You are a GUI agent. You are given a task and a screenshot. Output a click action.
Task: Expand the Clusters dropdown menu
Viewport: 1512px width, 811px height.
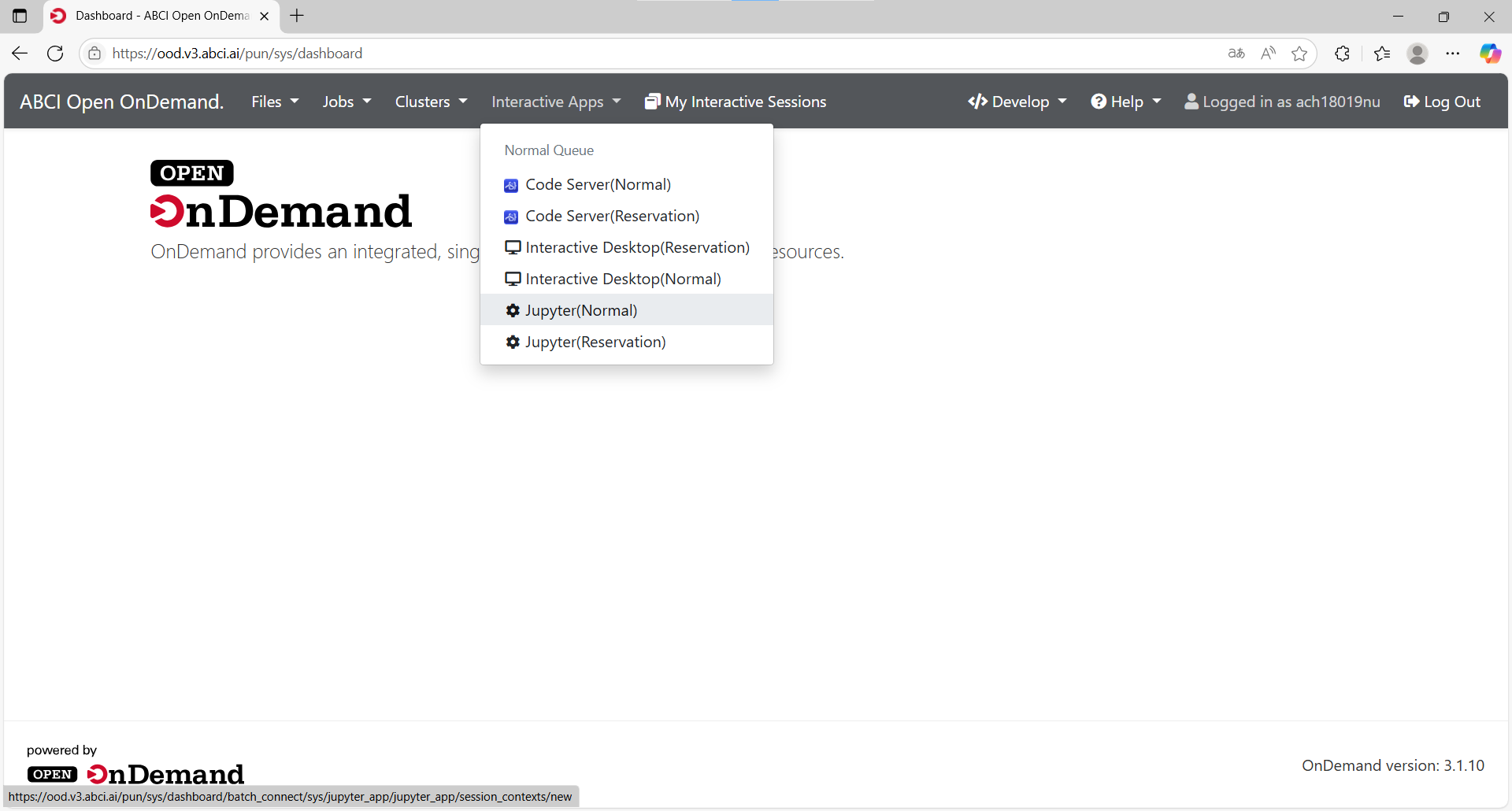pos(431,102)
